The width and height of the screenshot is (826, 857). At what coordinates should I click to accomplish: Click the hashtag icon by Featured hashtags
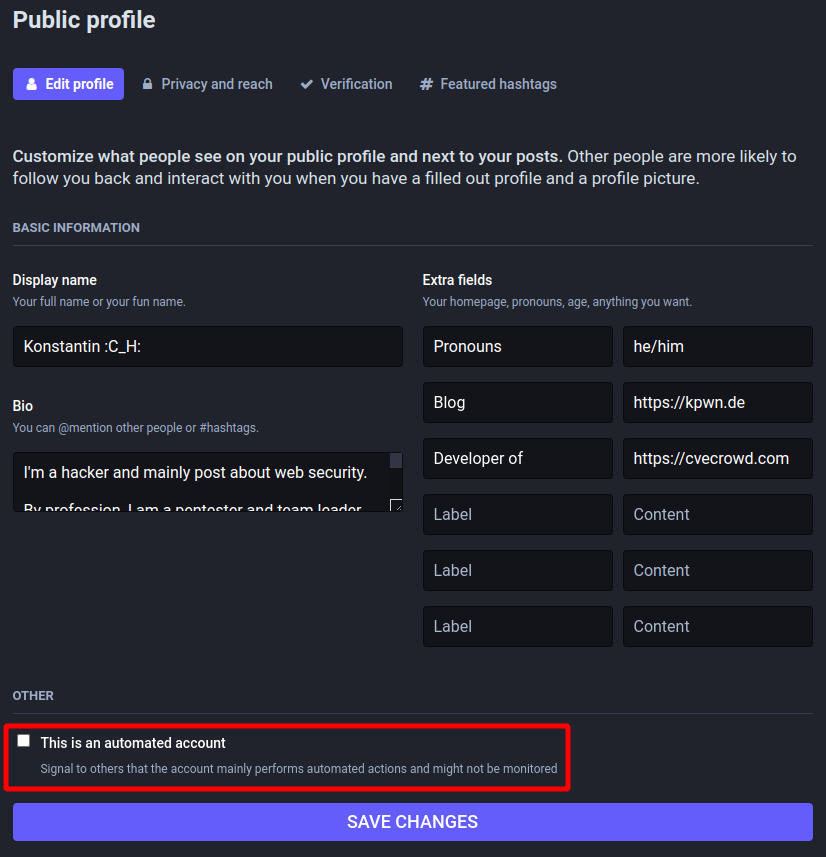click(x=427, y=84)
